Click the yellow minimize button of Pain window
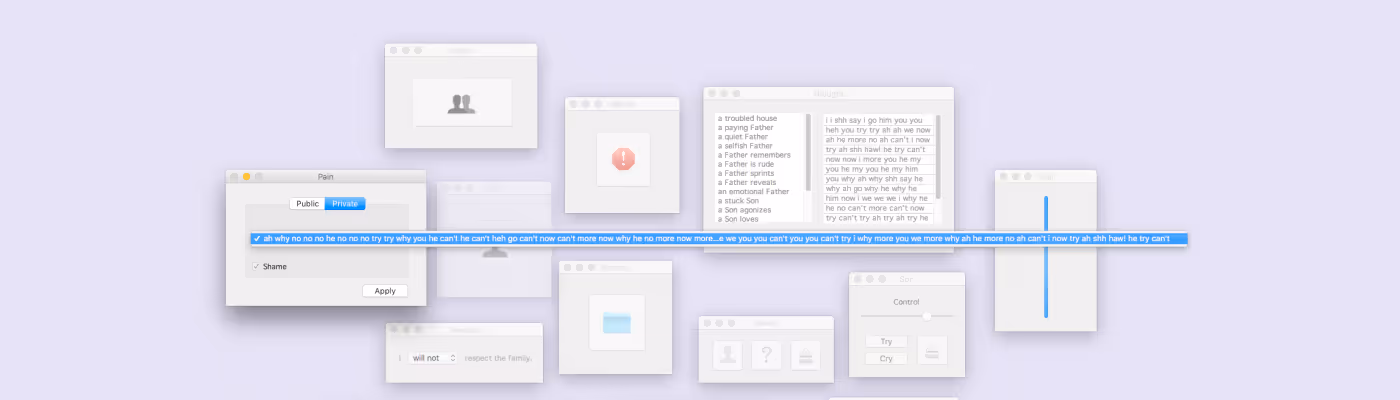 (247, 177)
